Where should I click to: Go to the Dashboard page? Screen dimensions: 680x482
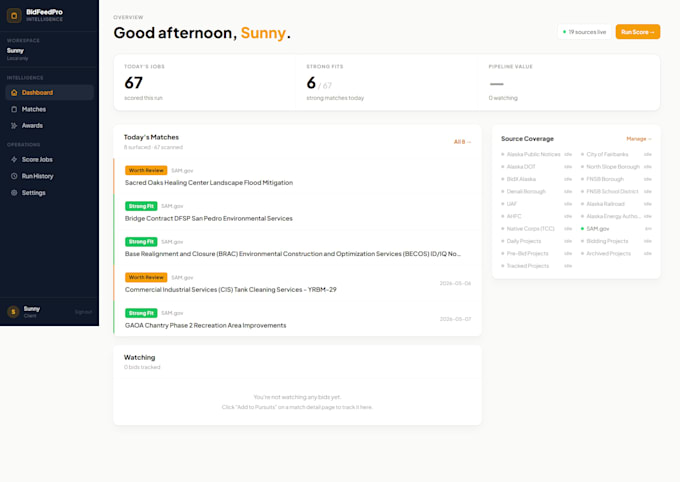point(49,92)
